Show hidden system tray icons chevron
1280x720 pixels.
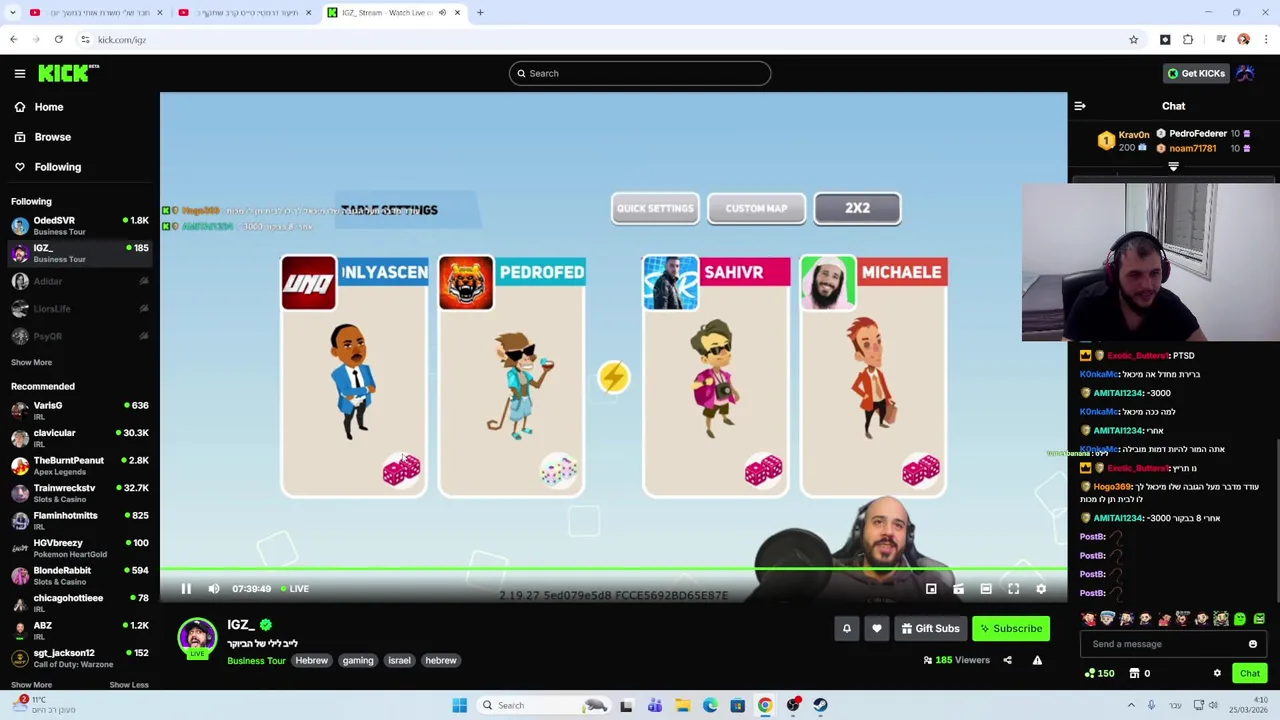pos(1133,705)
